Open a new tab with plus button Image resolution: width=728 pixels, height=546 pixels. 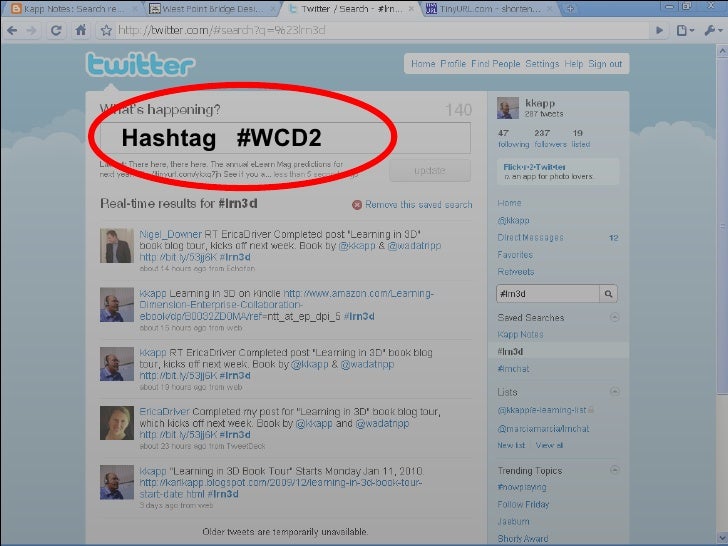(x=570, y=9)
